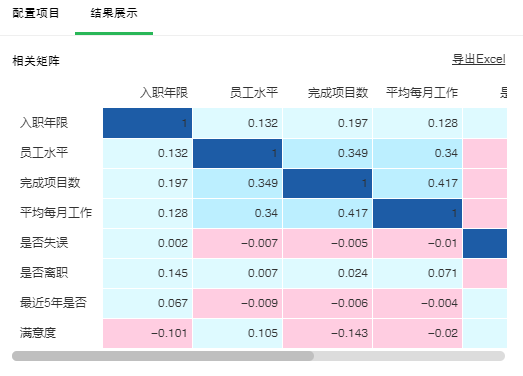Click the 0.417 cell in 完成项目数 row
This screenshot has height=376, width=523.
point(418,183)
